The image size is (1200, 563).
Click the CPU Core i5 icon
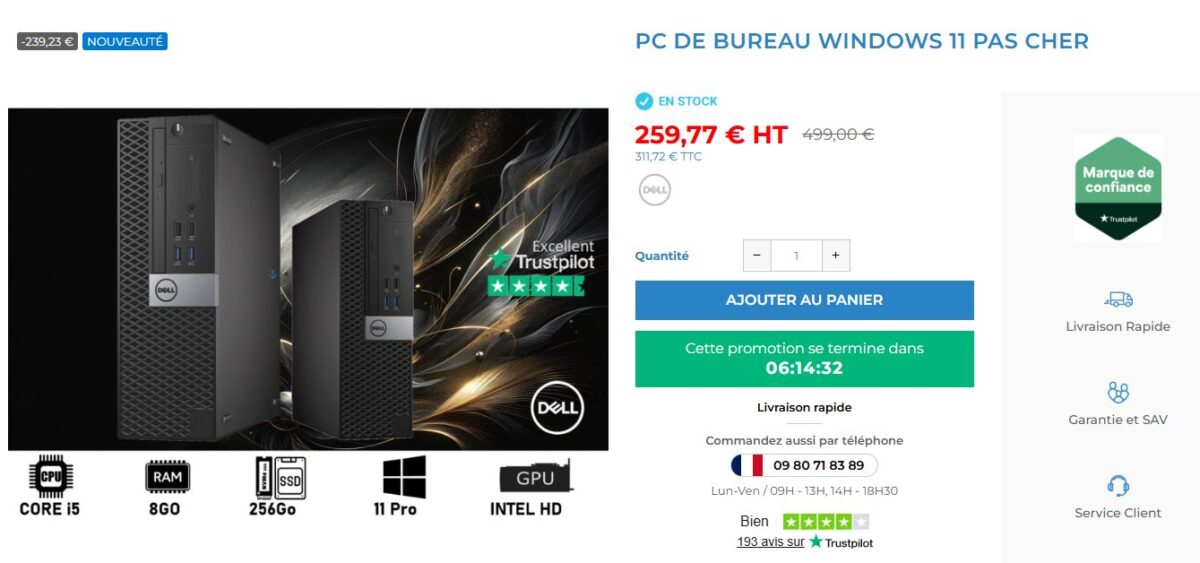tap(49, 477)
